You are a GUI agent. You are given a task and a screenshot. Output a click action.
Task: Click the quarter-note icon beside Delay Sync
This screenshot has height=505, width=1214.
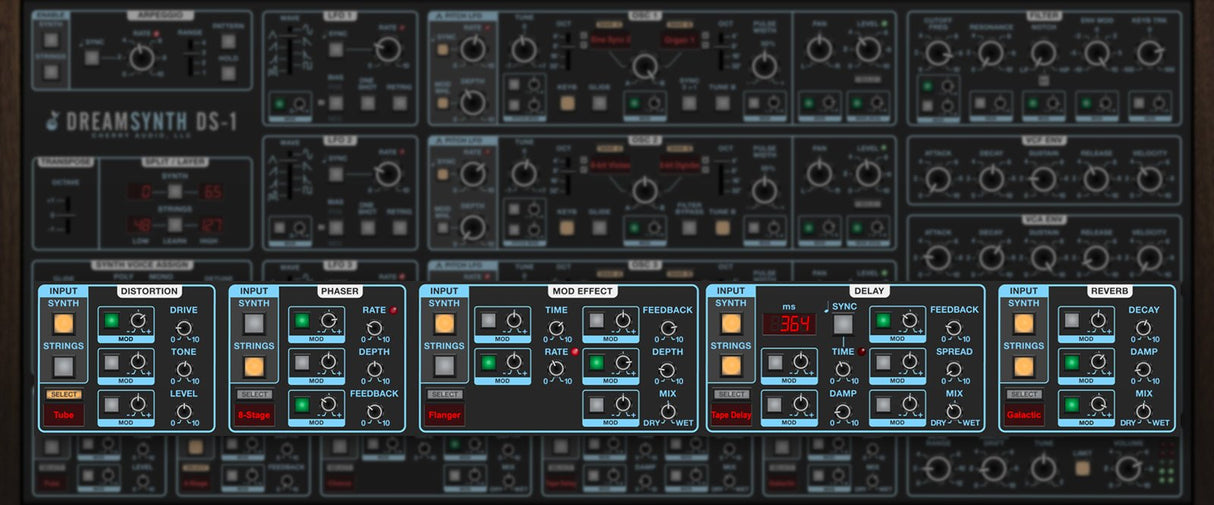coord(825,307)
